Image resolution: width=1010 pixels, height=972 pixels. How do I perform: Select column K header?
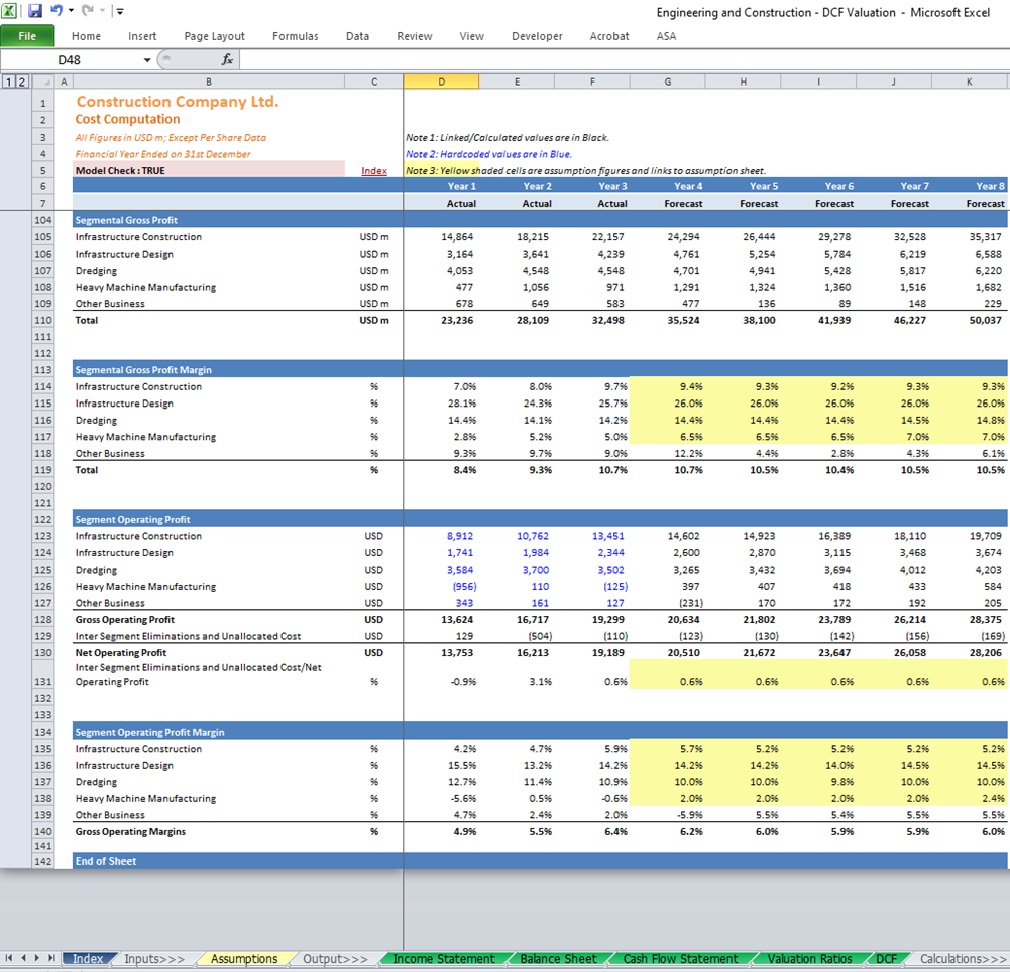[x=969, y=82]
